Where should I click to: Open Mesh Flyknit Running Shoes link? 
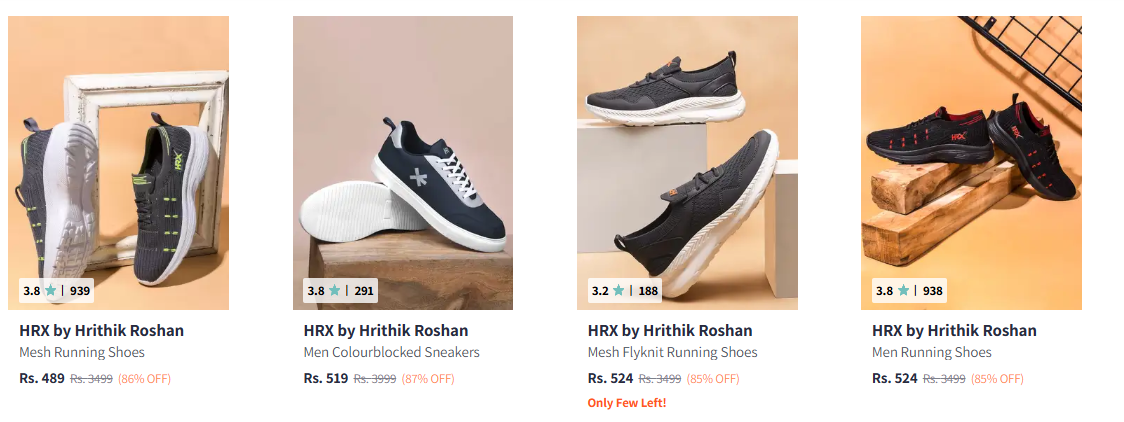[x=672, y=352]
